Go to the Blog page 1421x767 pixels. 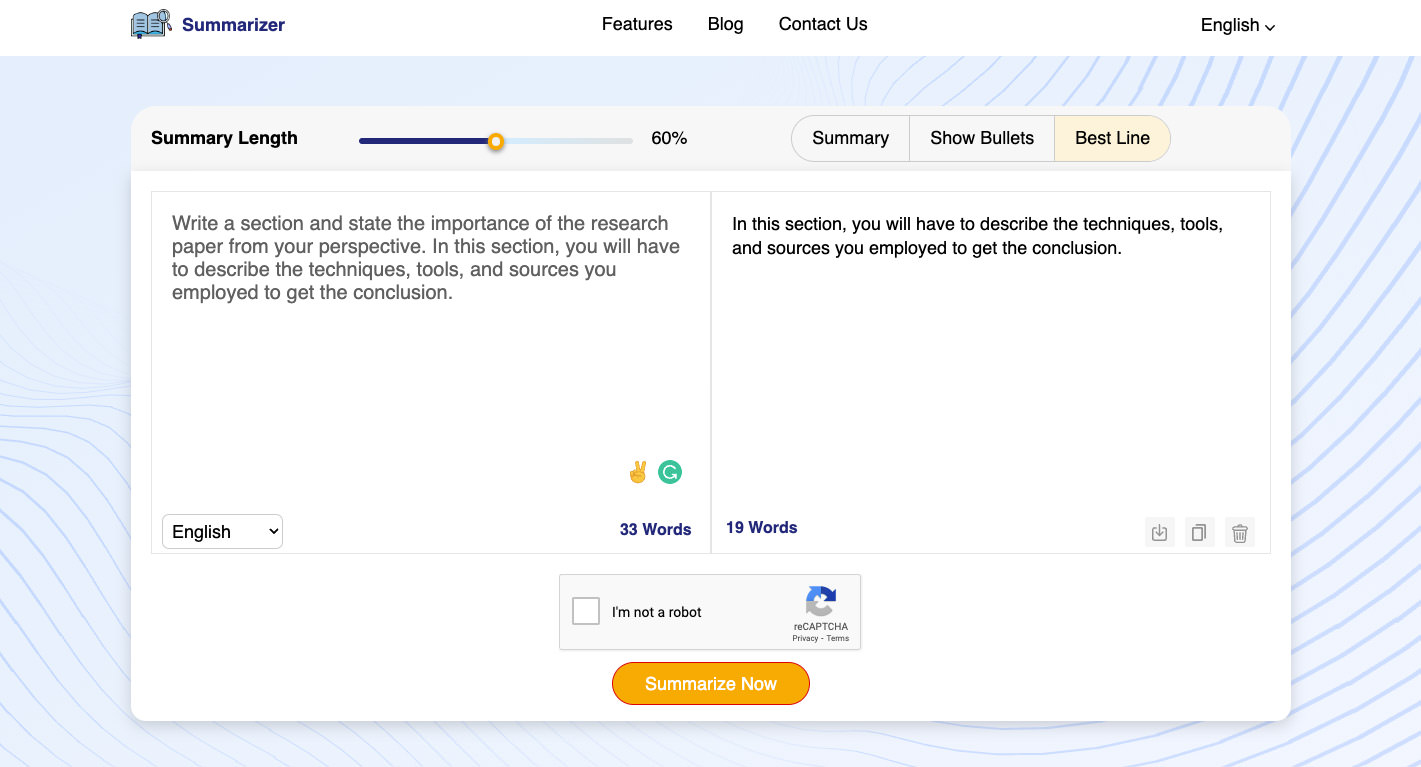[725, 24]
